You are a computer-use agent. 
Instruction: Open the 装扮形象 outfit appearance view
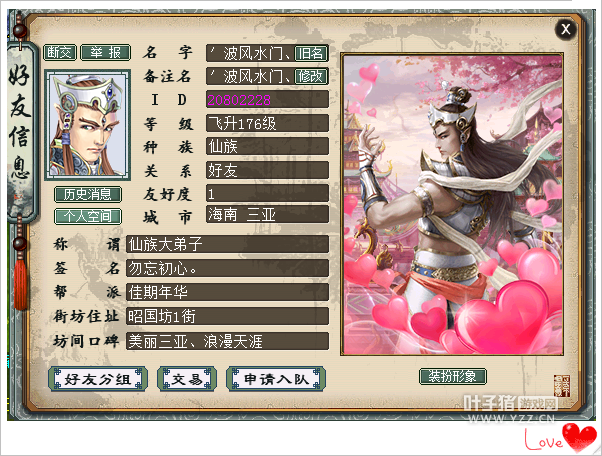click(x=453, y=376)
